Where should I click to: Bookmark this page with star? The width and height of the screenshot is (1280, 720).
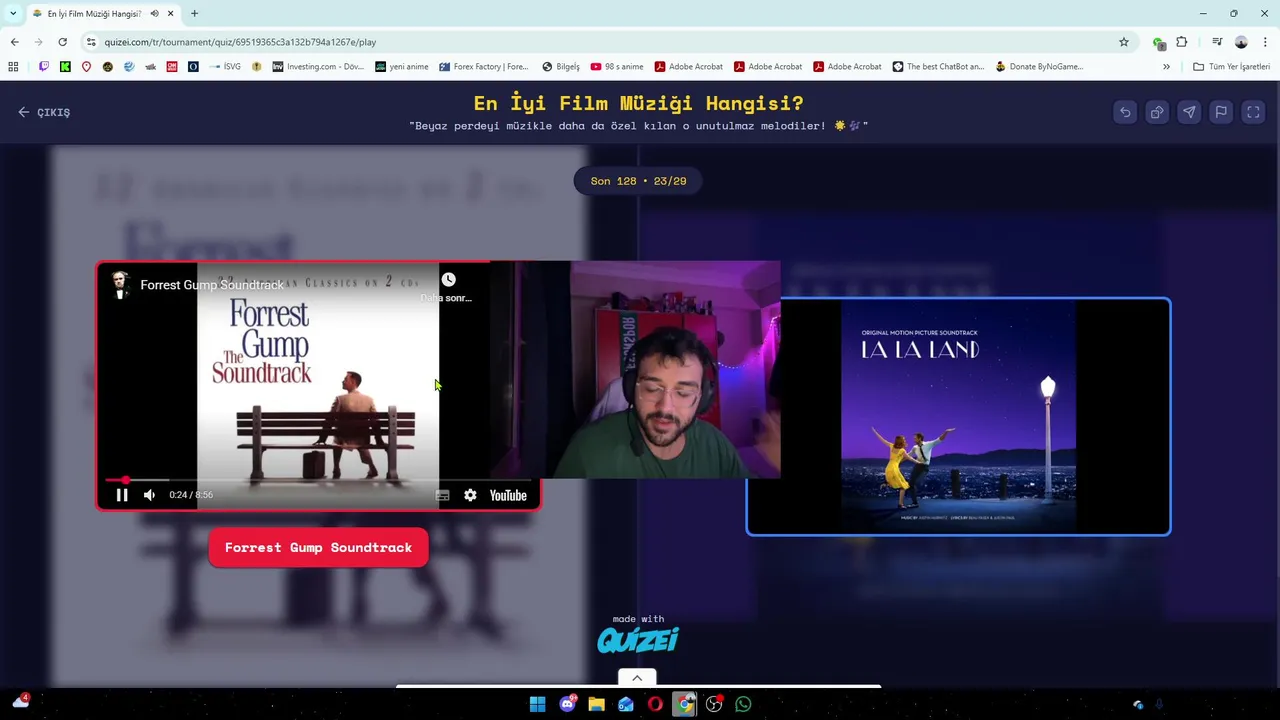click(1124, 42)
